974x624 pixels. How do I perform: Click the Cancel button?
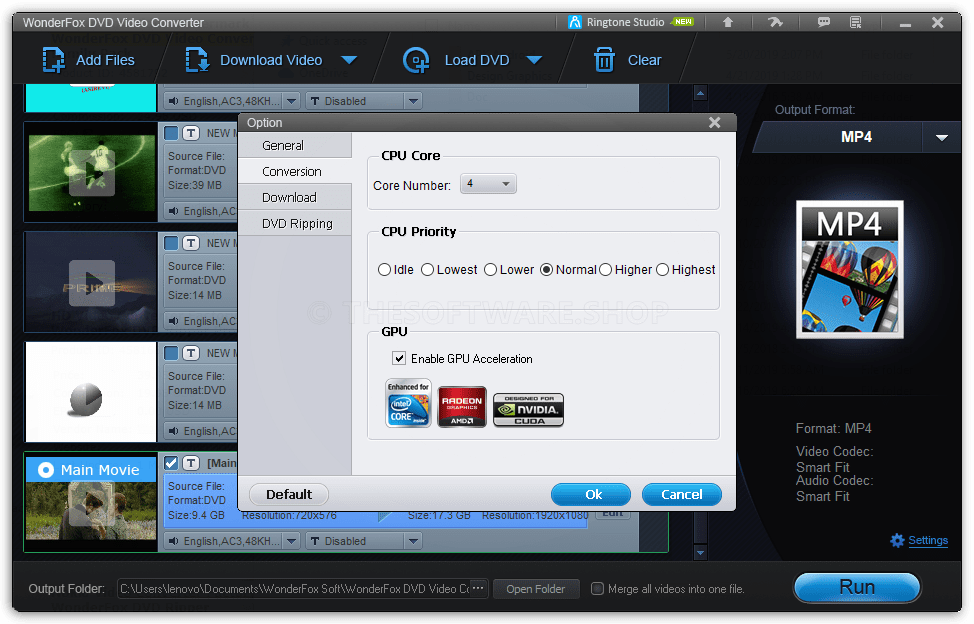[681, 494]
